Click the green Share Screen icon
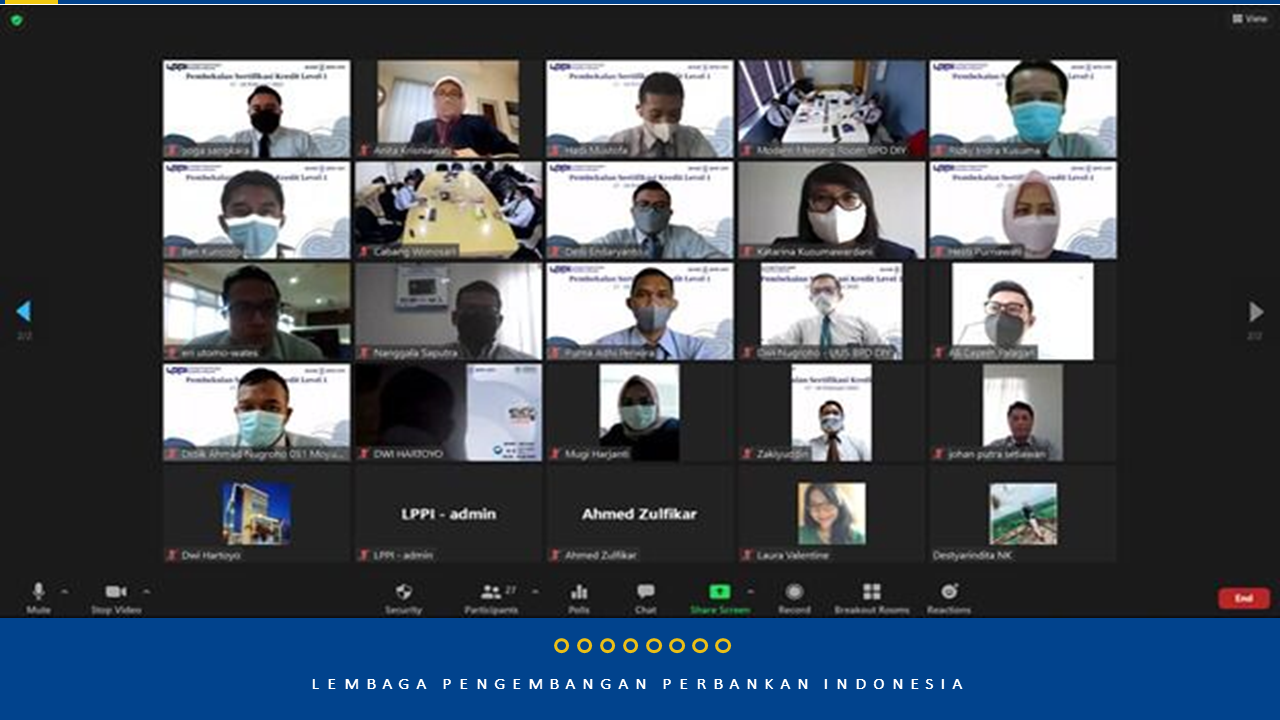The image size is (1280, 720). [720, 592]
